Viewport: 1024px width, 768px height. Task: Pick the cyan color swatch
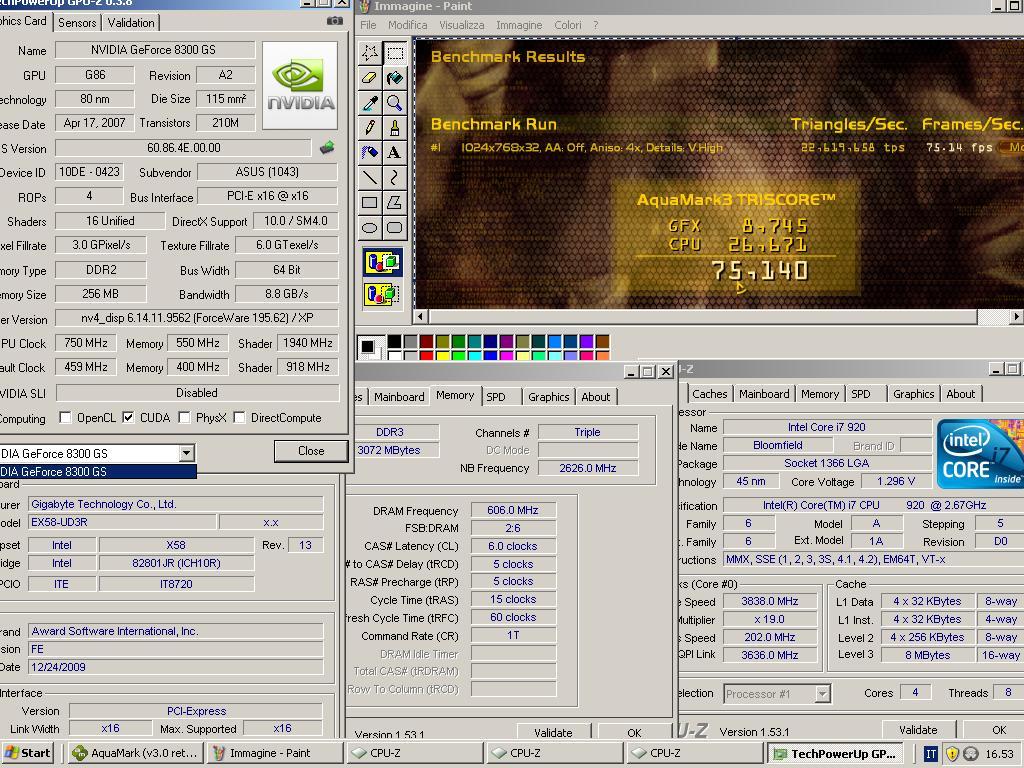(x=475, y=355)
